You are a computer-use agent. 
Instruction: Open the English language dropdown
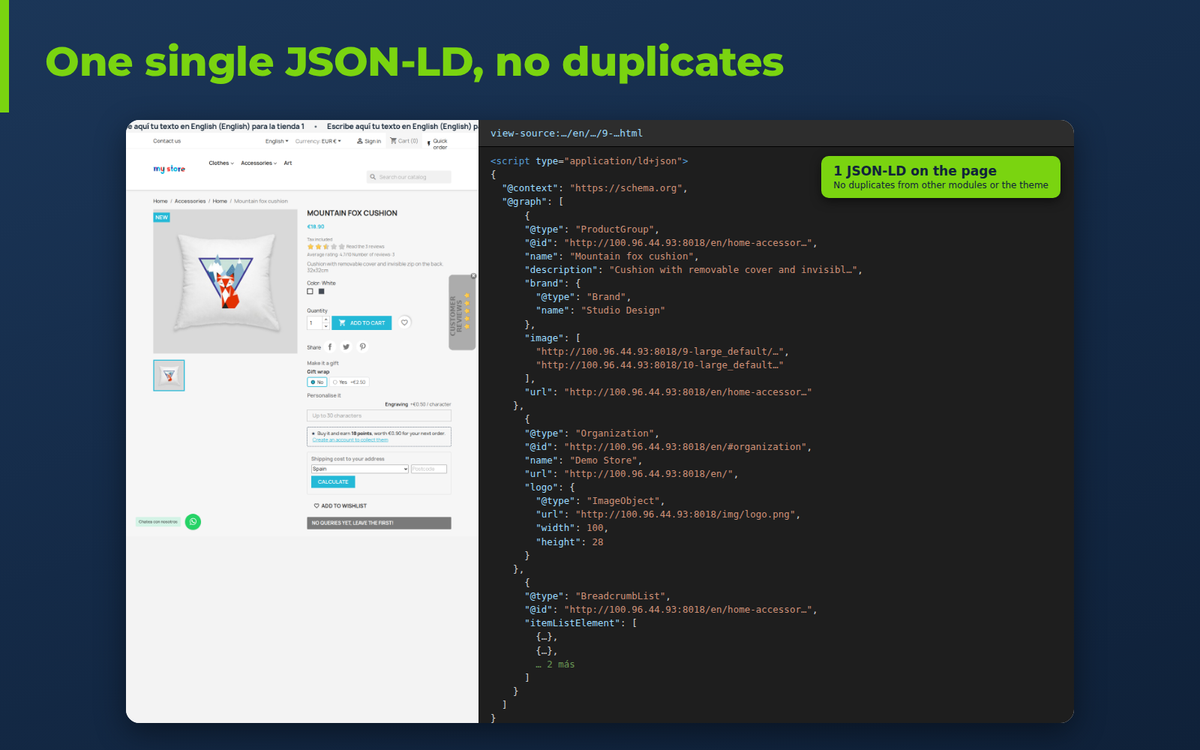pyautogui.click(x=276, y=141)
